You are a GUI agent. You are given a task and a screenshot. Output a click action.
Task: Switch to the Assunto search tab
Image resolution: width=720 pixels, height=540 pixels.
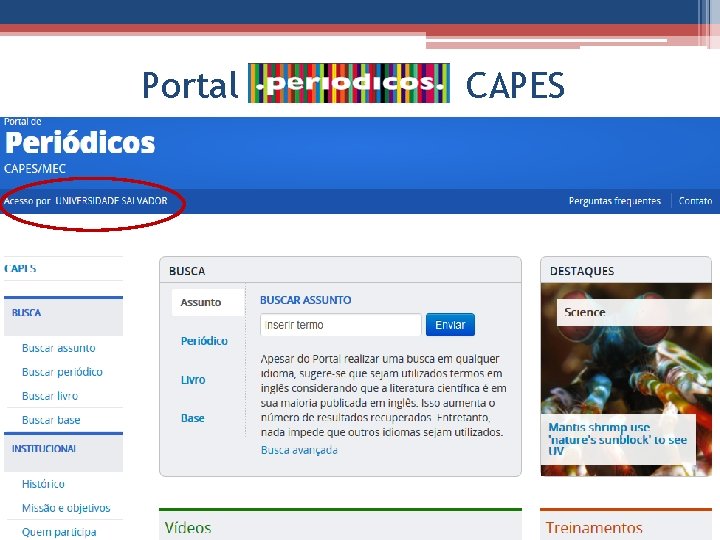[208, 302]
